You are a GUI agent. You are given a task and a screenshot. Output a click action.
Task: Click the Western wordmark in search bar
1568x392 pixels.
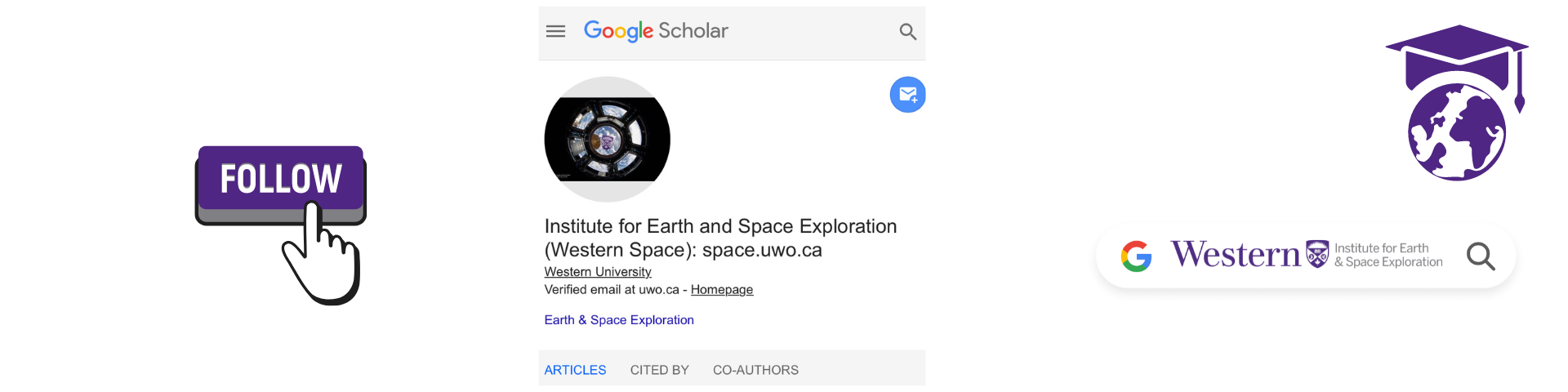pyautogui.click(x=1236, y=255)
